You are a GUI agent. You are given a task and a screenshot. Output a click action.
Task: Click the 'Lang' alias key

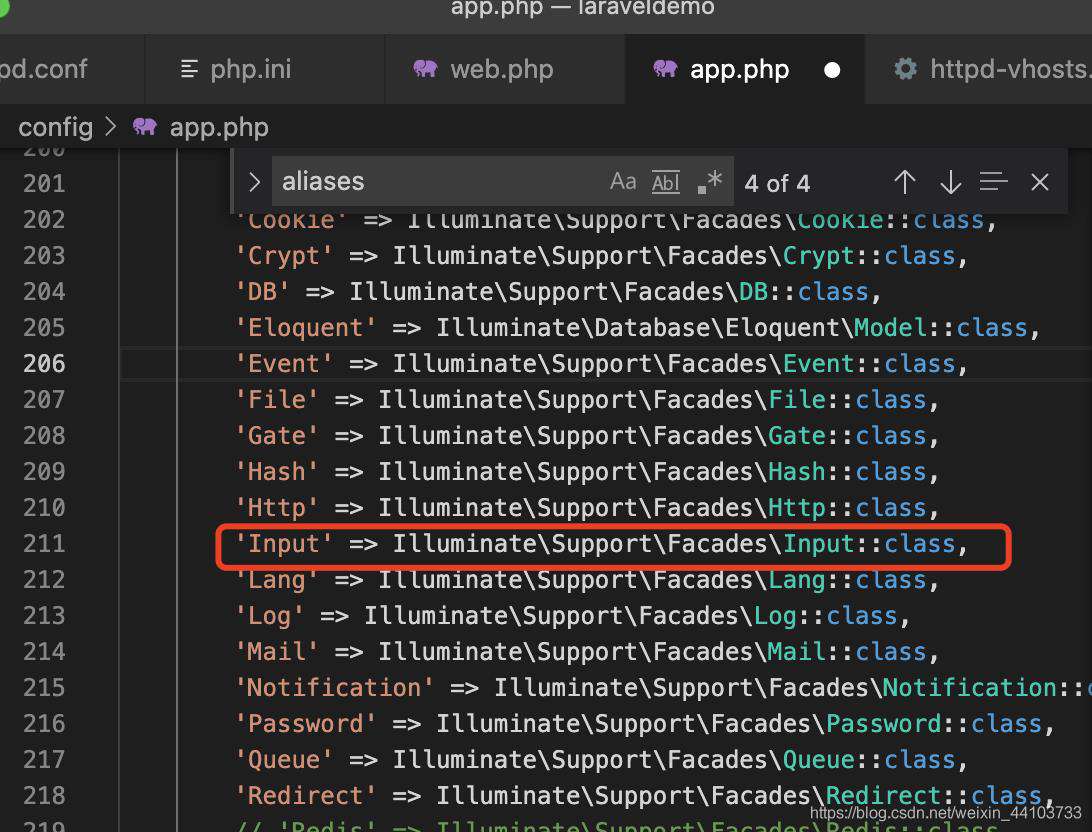click(276, 581)
